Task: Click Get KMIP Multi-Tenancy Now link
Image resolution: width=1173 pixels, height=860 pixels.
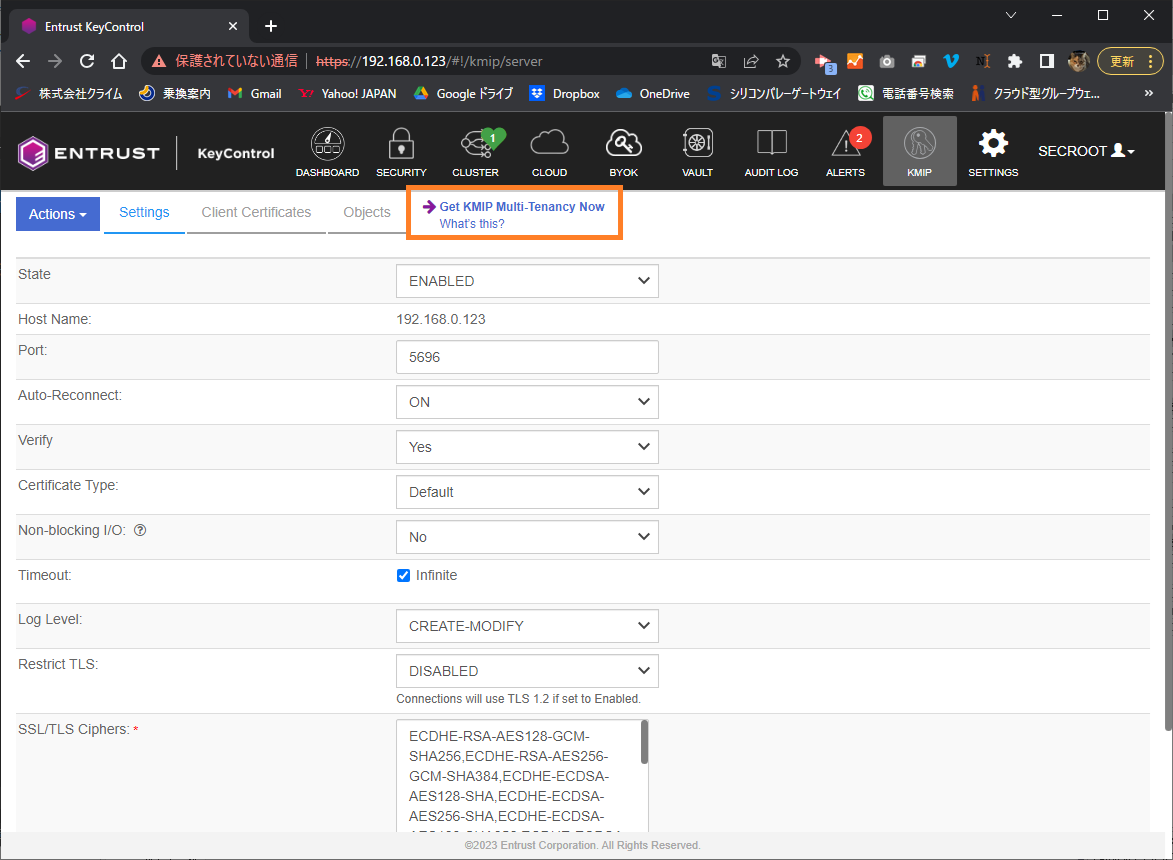Action: tap(521, 206)
